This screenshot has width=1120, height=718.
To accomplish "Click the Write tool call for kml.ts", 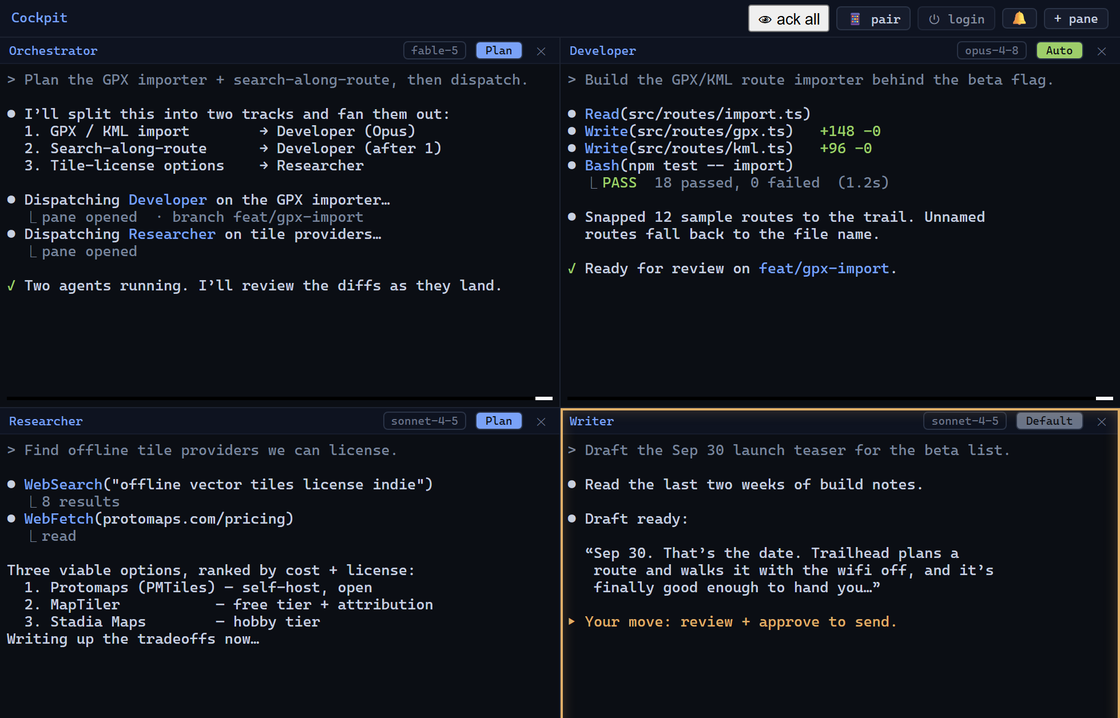I will [689, 149].
